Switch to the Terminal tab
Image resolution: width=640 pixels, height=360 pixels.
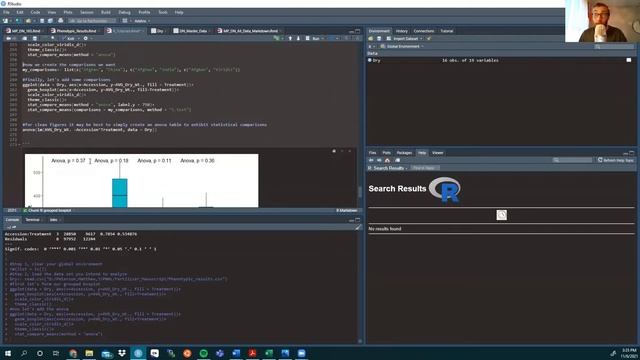pos(33,220)
